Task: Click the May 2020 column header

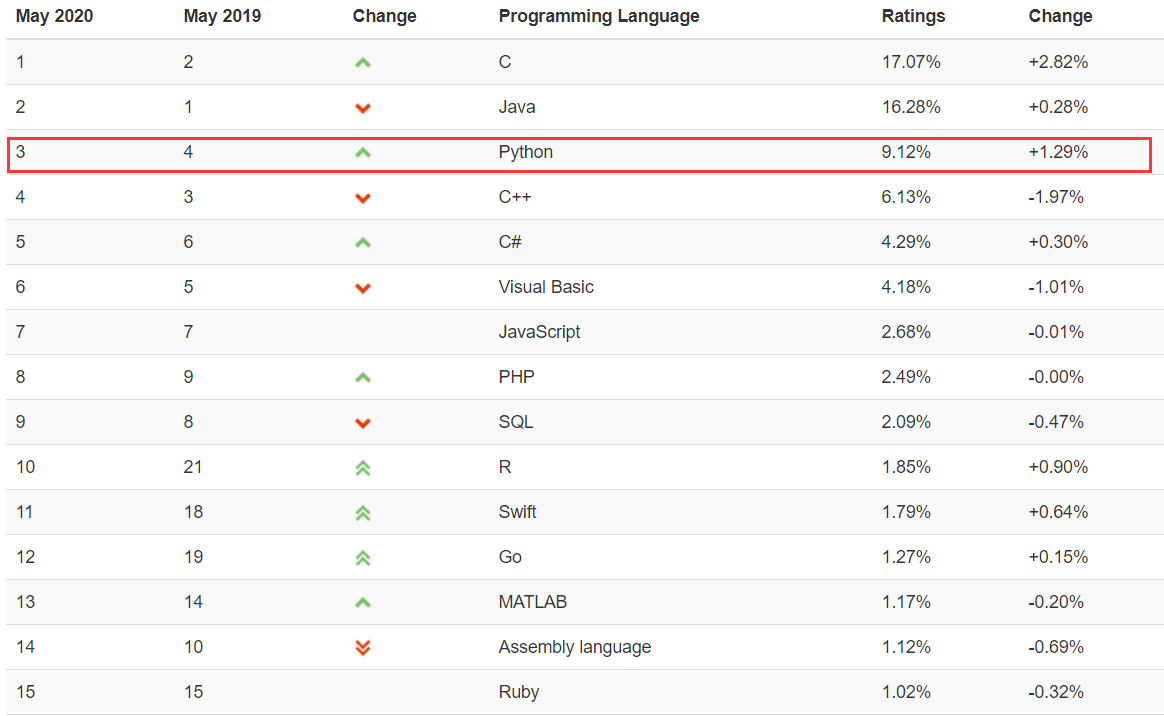Action: (x=54, y=16)
